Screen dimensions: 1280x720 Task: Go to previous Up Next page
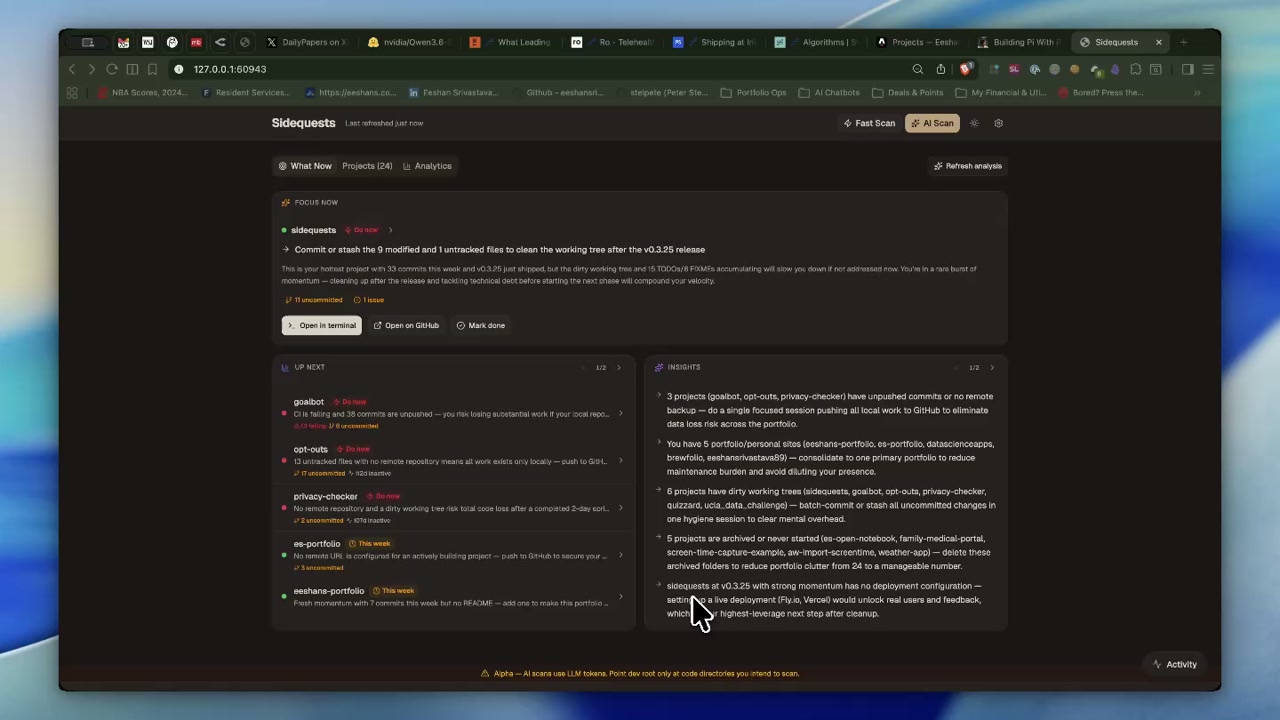point(583,367)
